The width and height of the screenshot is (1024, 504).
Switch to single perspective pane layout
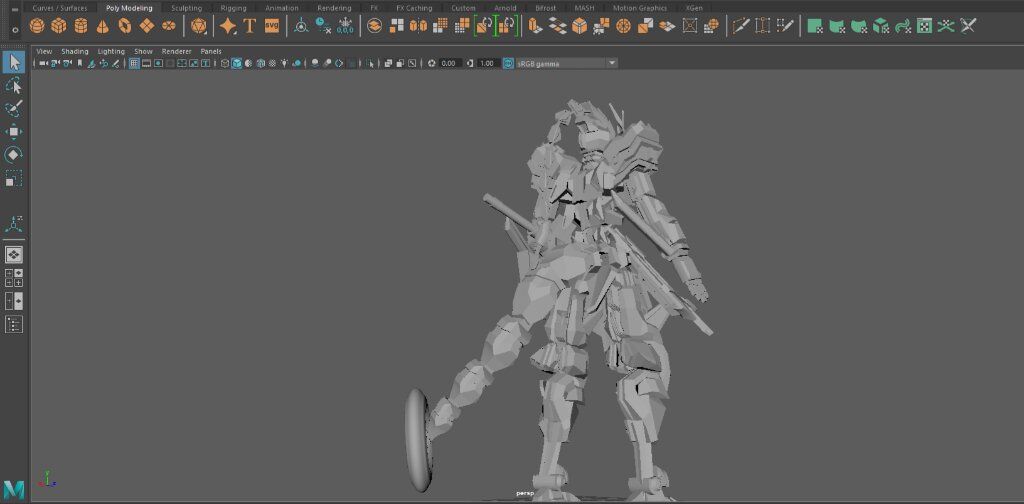(x=14, y=255)
